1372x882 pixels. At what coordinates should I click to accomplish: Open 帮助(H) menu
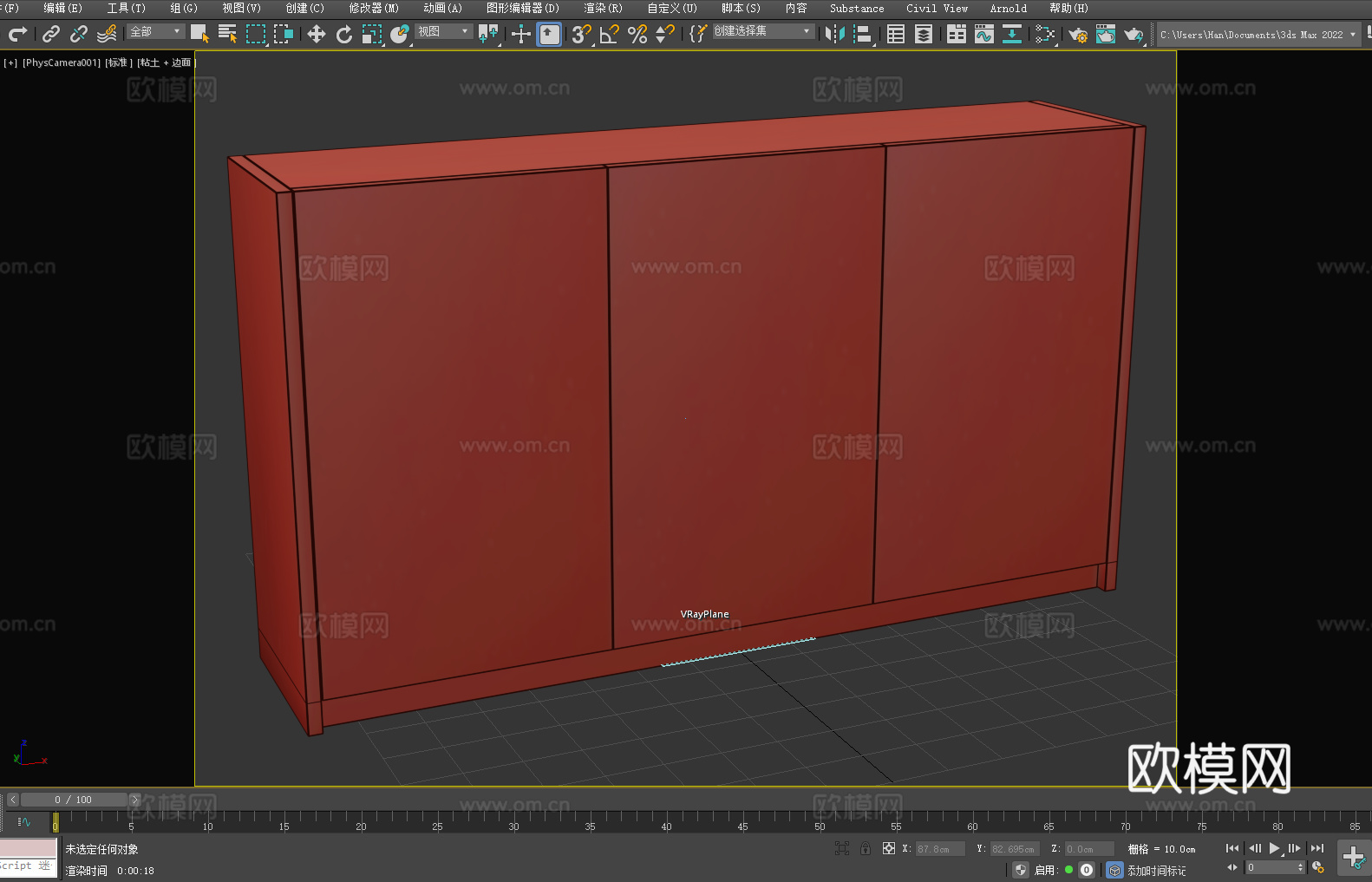coord(1068,8)
